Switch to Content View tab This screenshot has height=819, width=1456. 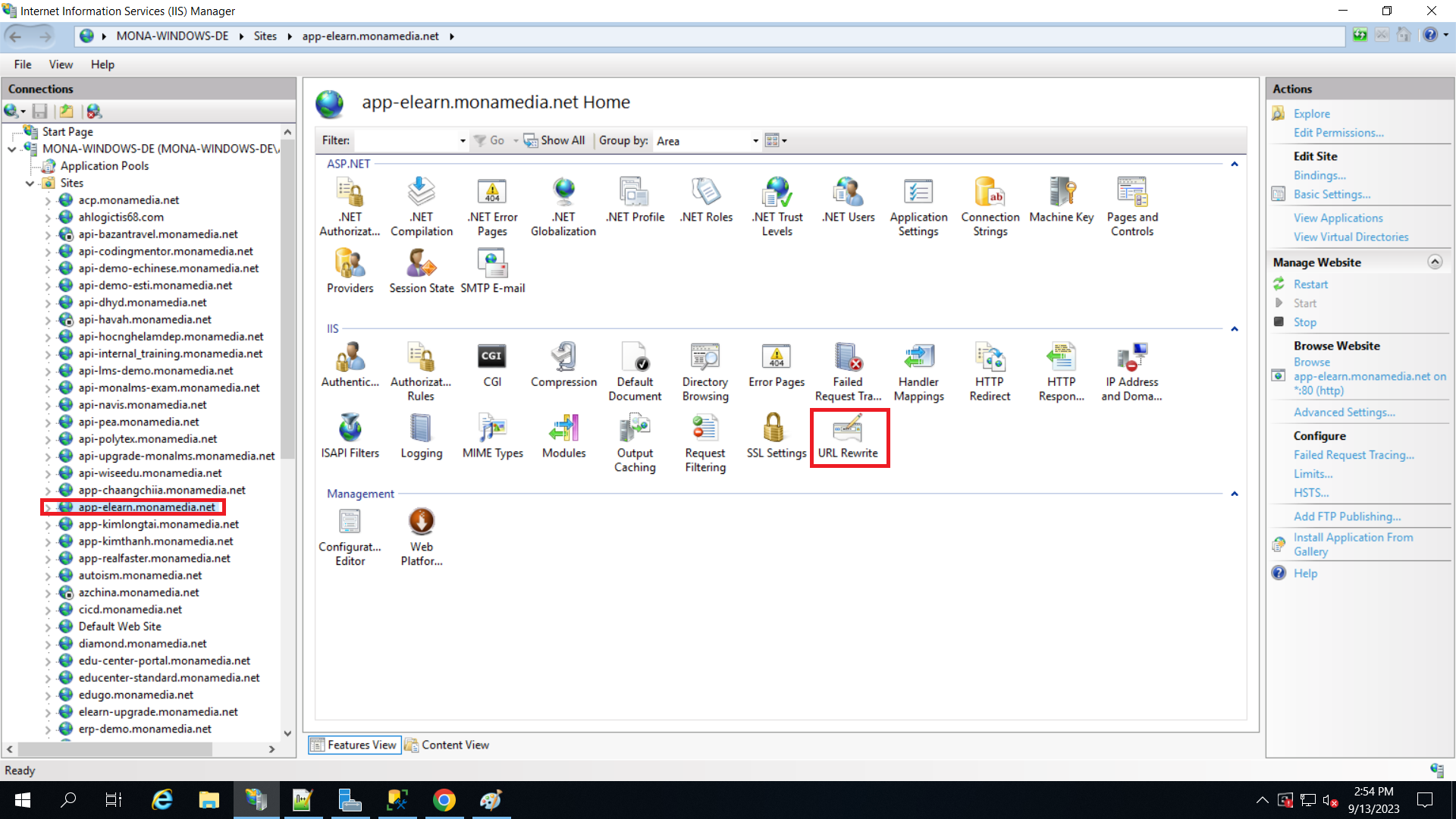(x=447, y=745)
